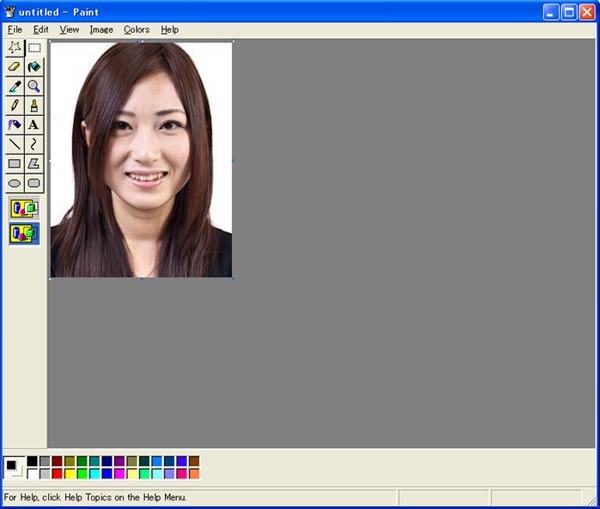Enable opaque selection mode option

click(24, 209)
